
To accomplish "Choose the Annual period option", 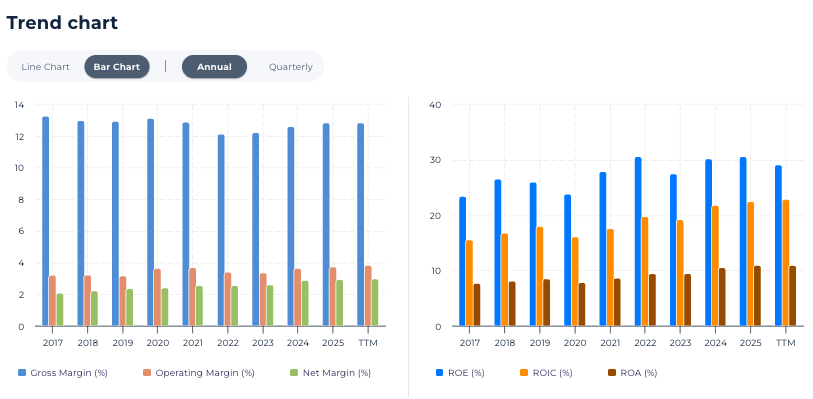I will pos(214,67).
